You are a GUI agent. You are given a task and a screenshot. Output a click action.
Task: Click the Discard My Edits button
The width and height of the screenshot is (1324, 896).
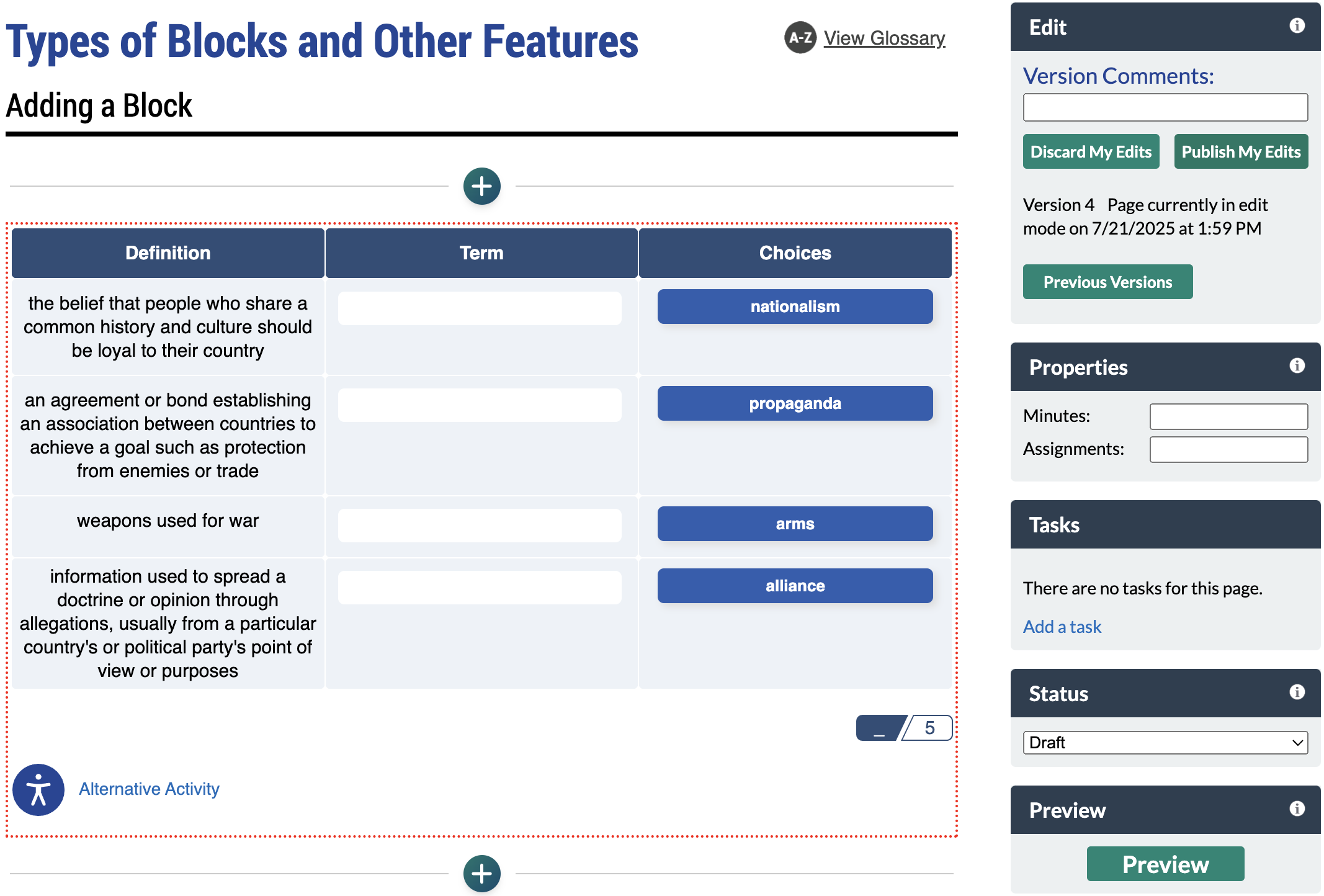click(x=1090, y=151)
